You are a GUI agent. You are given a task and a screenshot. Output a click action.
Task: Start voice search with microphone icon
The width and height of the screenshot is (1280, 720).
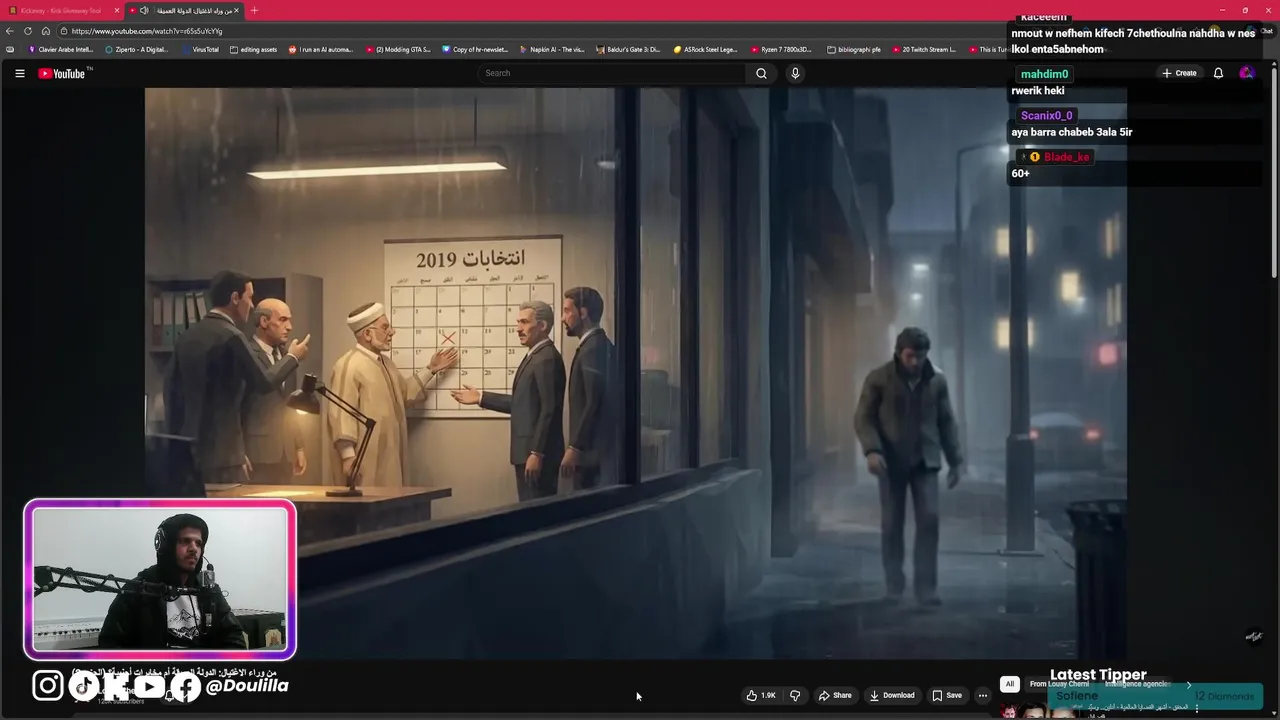click(795, 73)
